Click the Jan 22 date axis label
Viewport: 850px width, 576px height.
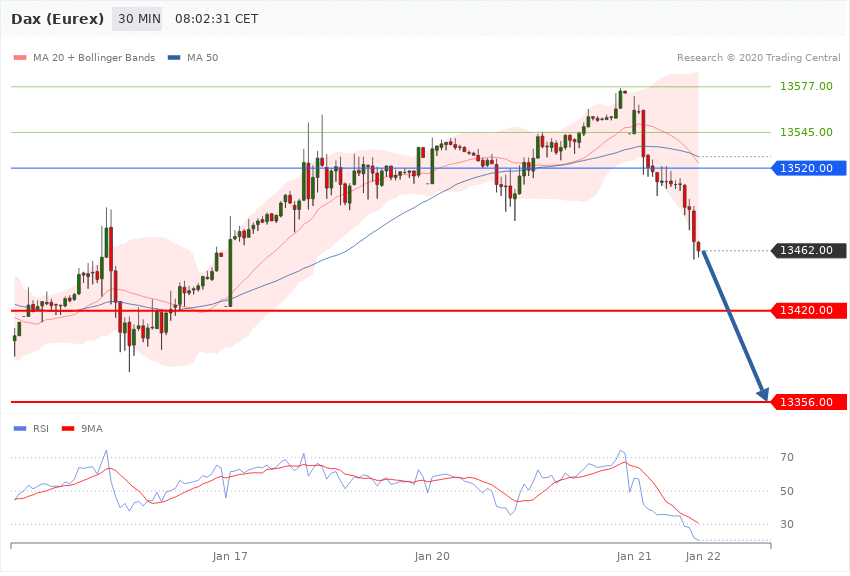pos(703,556)
